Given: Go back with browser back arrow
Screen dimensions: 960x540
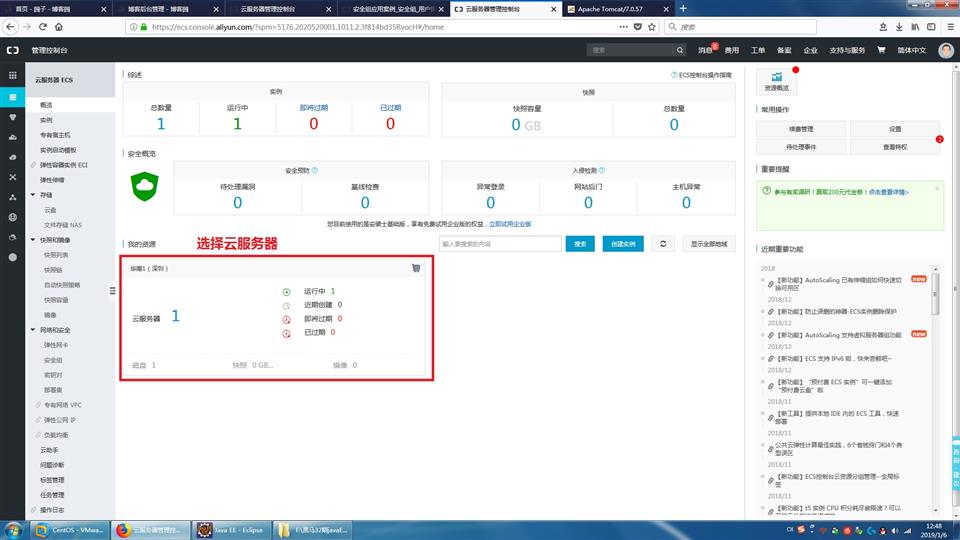Looking at the screenshot, I should click(10, 27).
